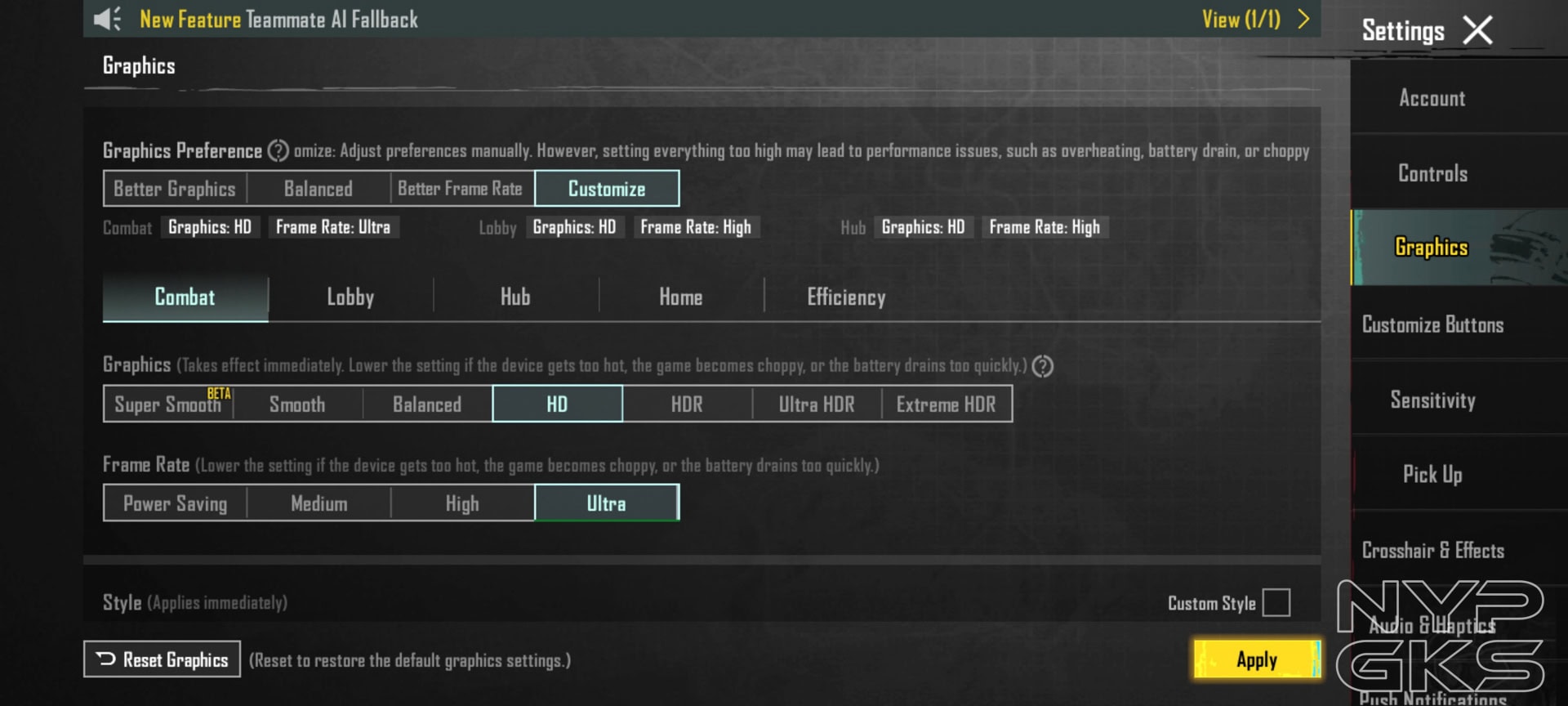
Task: Expand announcements with the View arrow
Action: (x=1303, y=19)
